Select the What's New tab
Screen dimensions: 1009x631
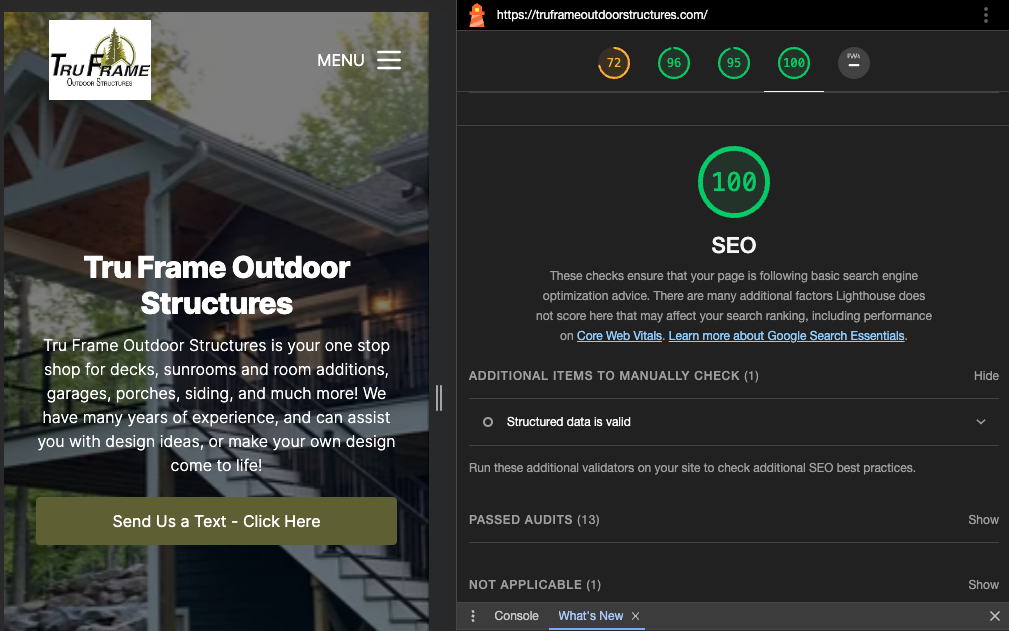(x=588, y=616)
